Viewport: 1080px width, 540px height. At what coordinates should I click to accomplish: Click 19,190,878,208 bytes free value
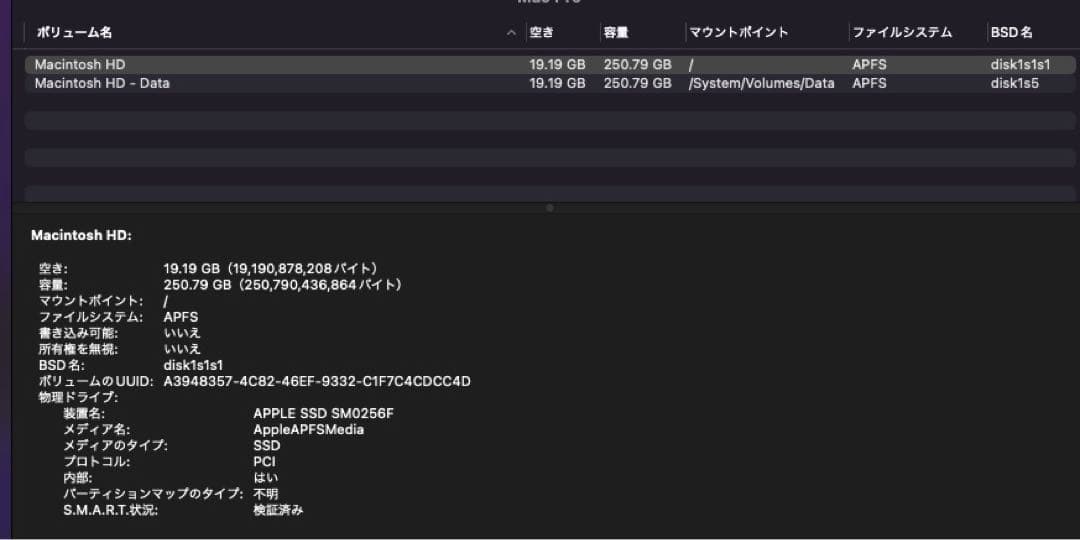pos(270,268)
